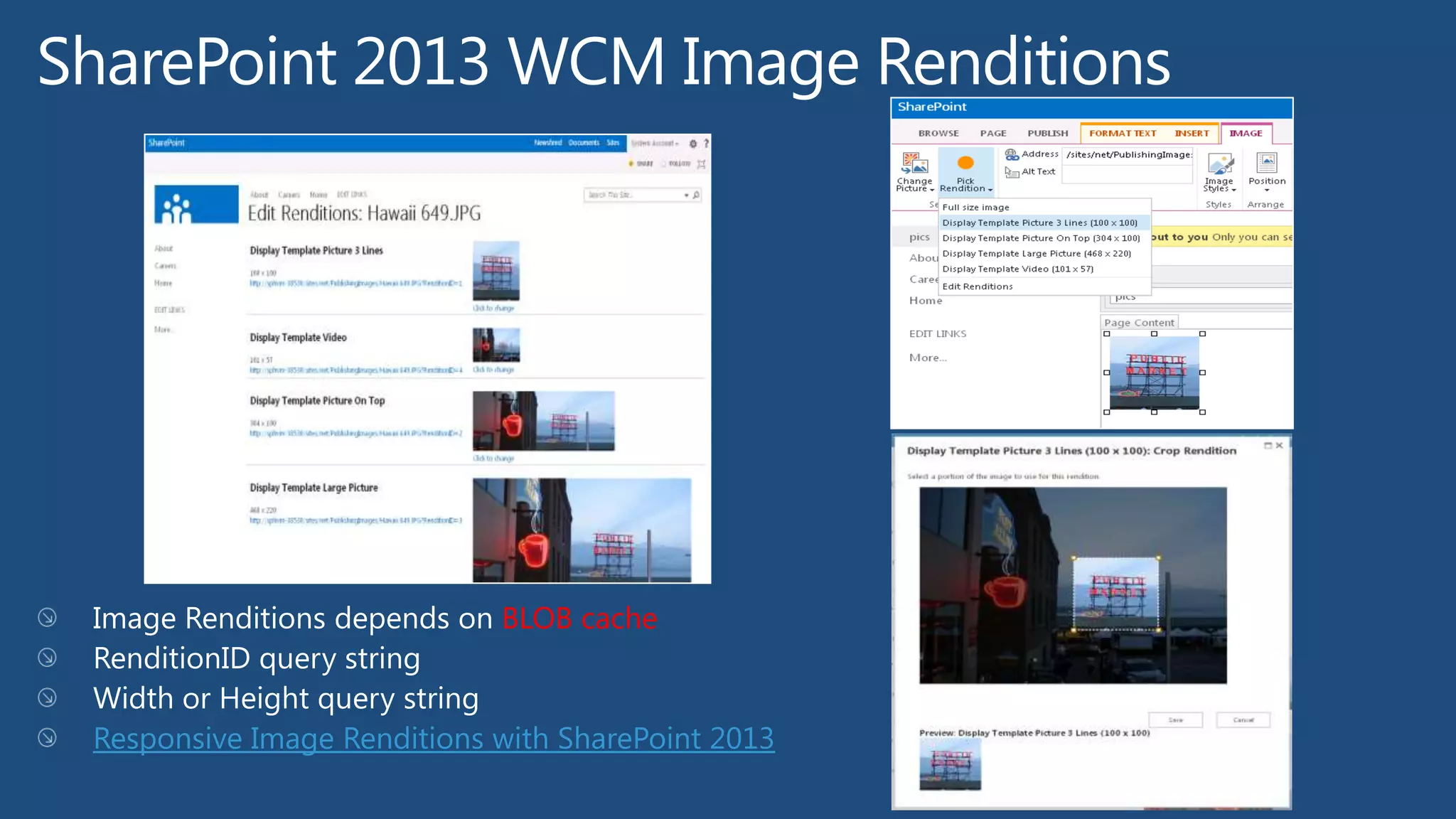1456x819 pixels.
Task: Click the Alt Text input field
Action: [x=1126, y=174]
